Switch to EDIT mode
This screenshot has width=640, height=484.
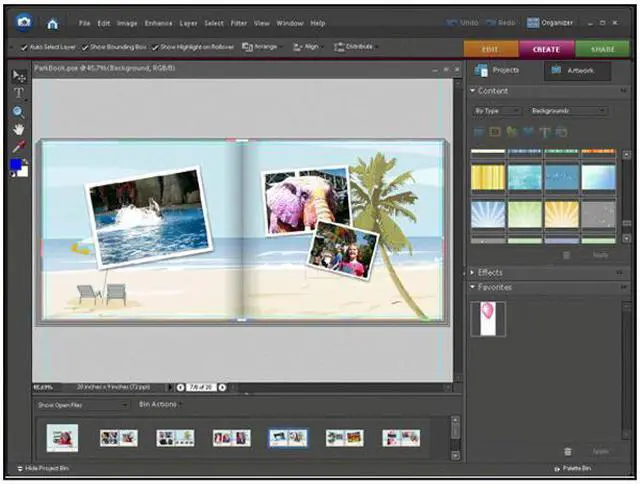(491, 49)
